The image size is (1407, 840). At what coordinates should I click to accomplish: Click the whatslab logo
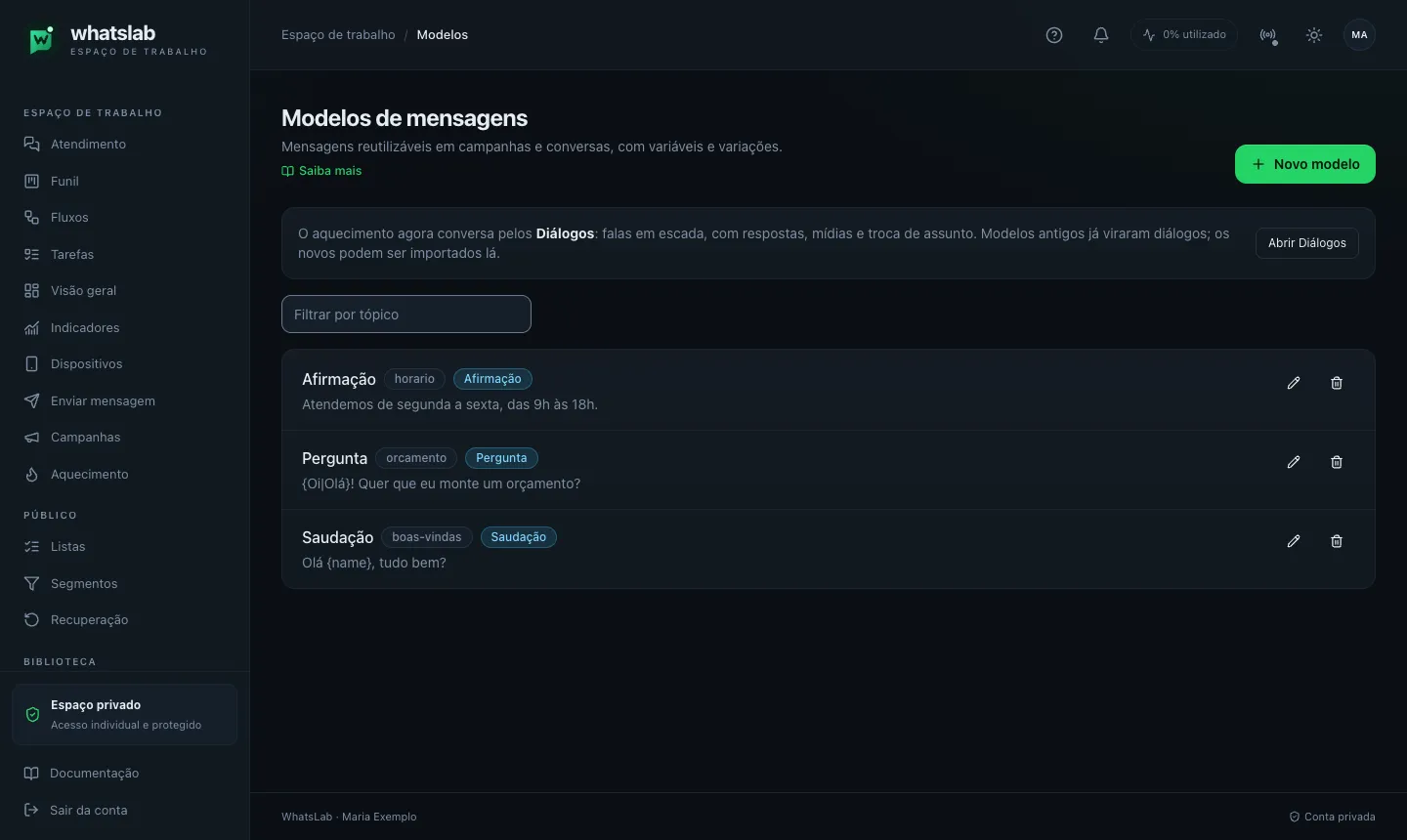pyautogui.click(x=115, y=39)
